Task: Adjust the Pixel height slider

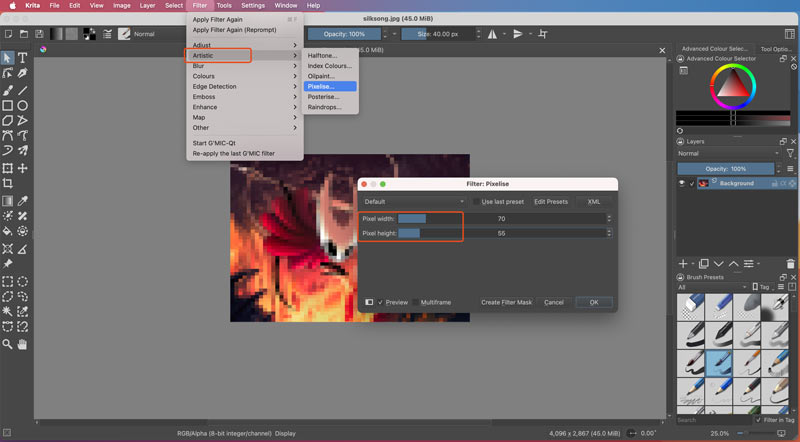Action: tap(502, 233)
